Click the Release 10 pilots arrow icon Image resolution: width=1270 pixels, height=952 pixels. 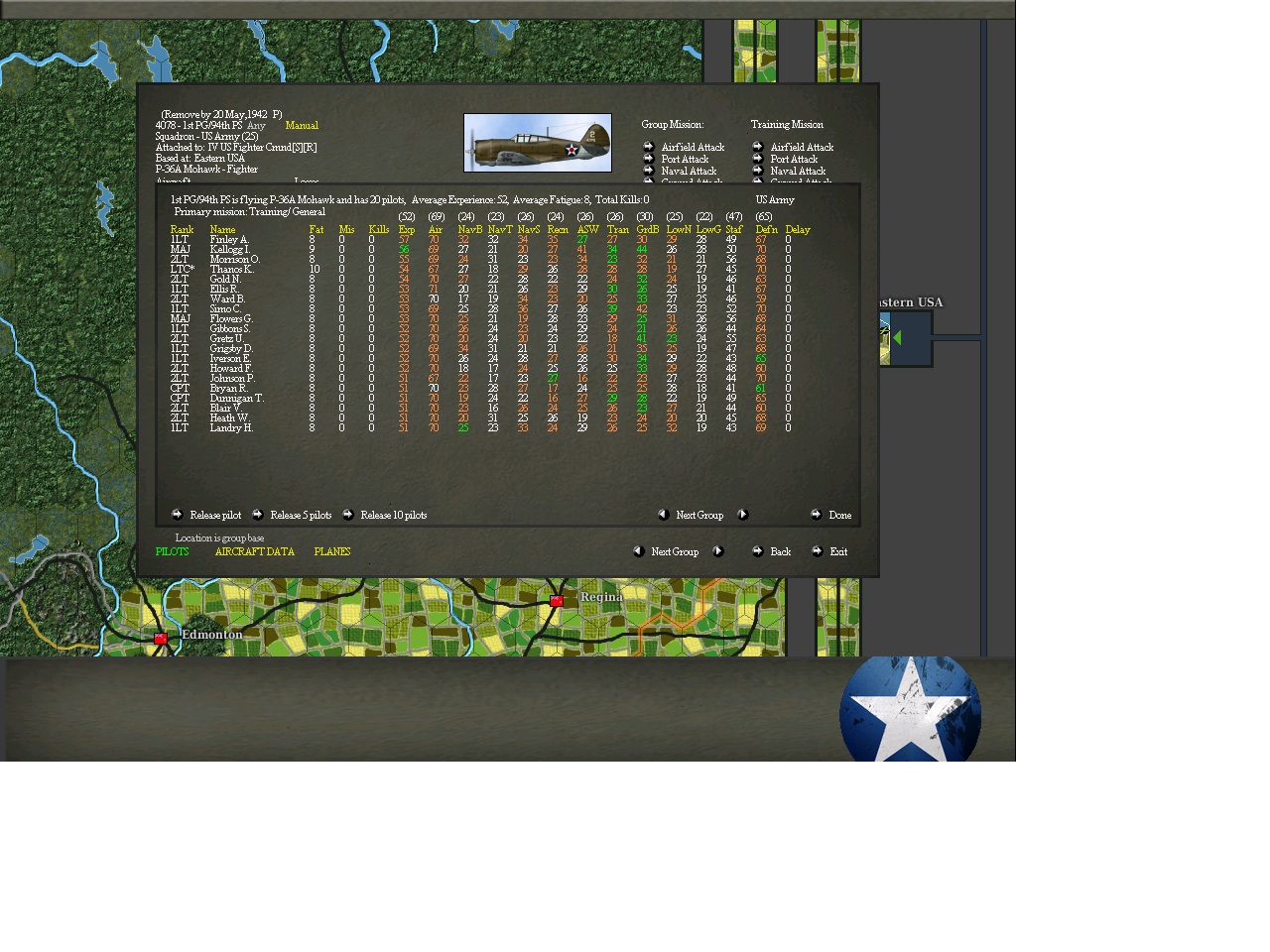point(347,515)
